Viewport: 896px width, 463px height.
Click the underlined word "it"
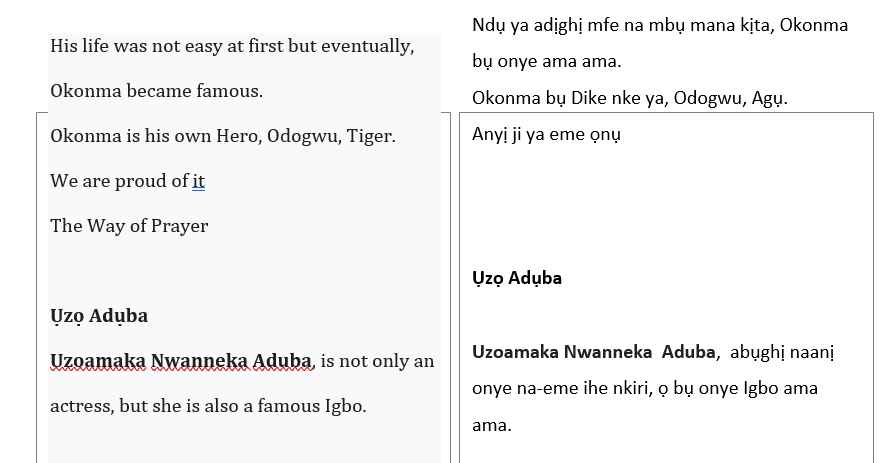click(x=198, y=181)
